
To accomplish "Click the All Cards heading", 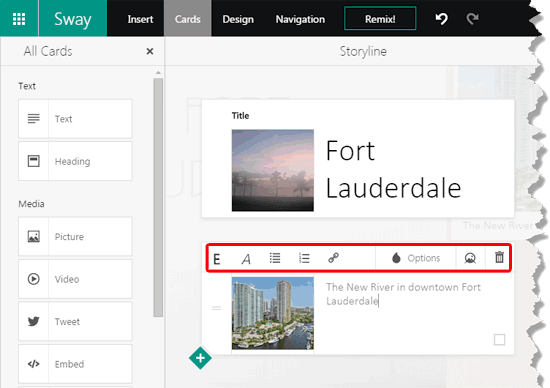I will tap(48, 51).
